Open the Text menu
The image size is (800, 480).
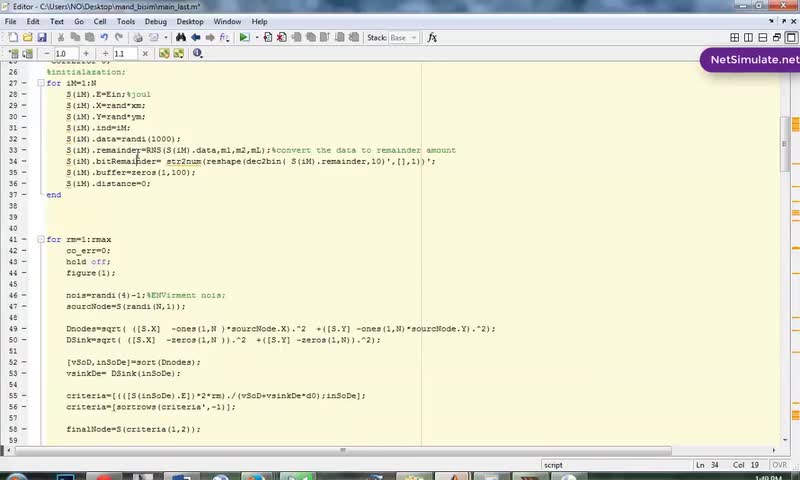(57, 21)
